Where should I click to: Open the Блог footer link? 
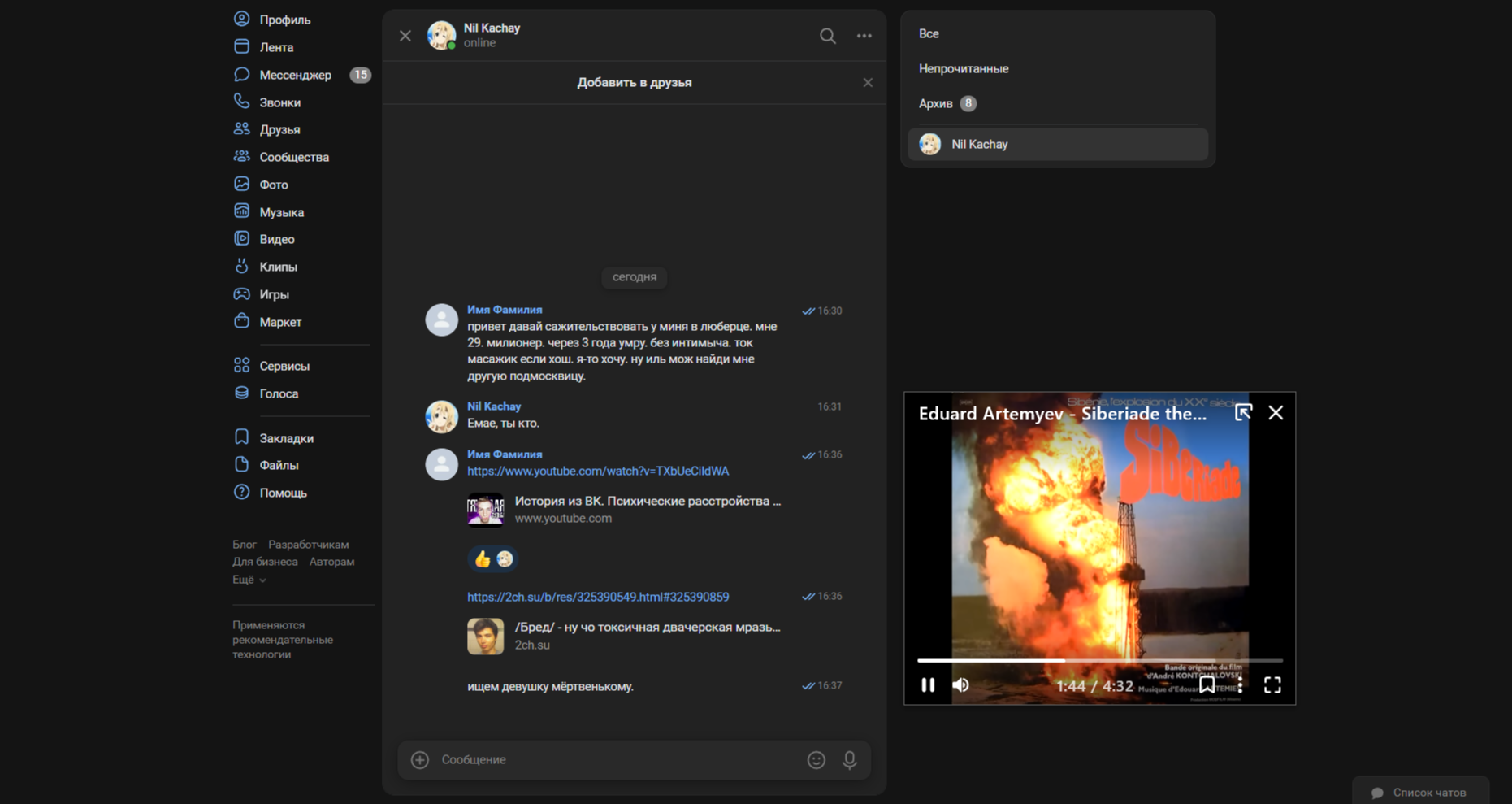click(x=245, y=545)
